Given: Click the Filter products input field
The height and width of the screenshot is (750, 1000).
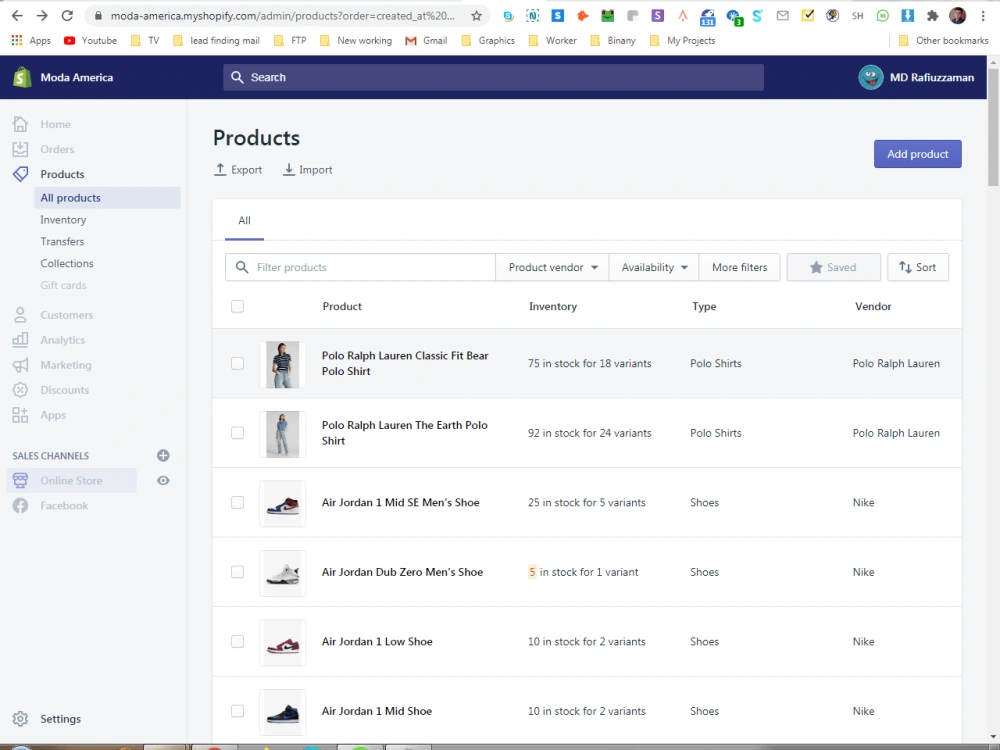Looking at the screenshot, I should coord(360,267).
